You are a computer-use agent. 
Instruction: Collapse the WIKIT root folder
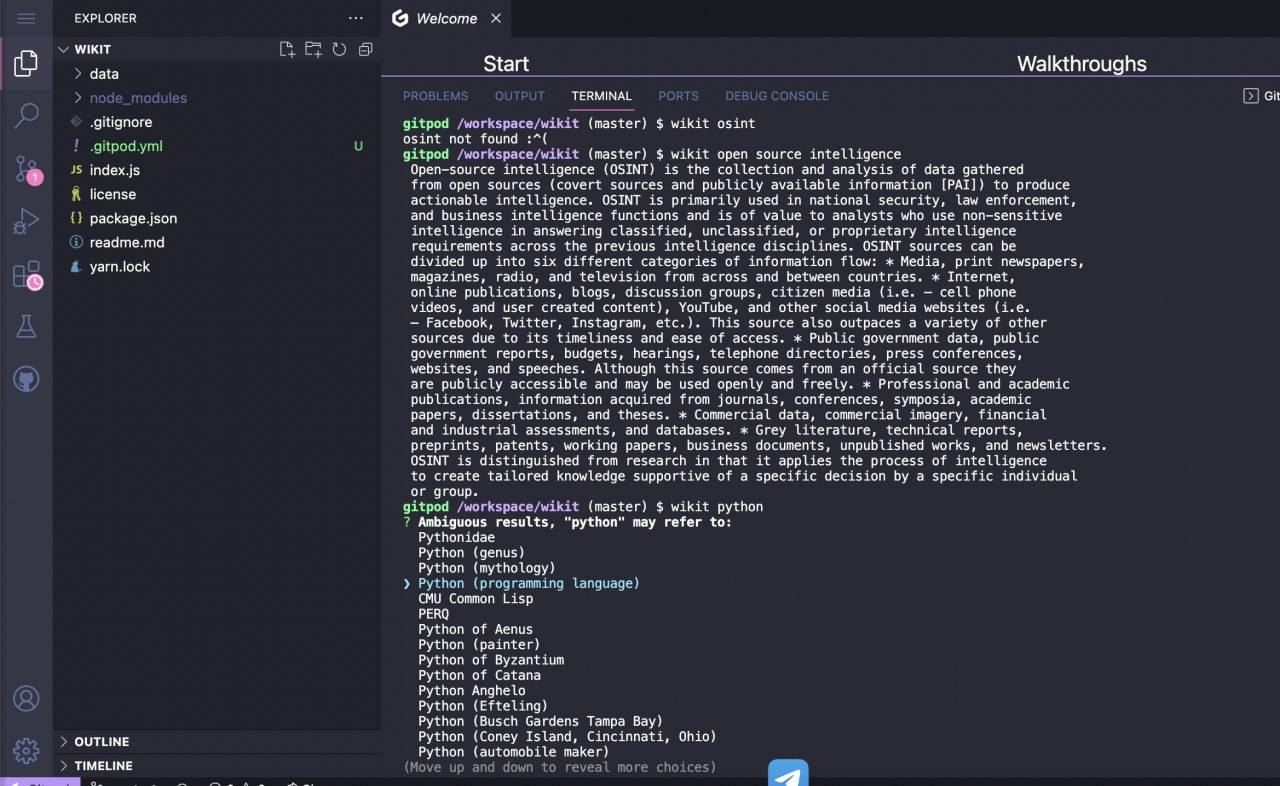click(92, 49)
